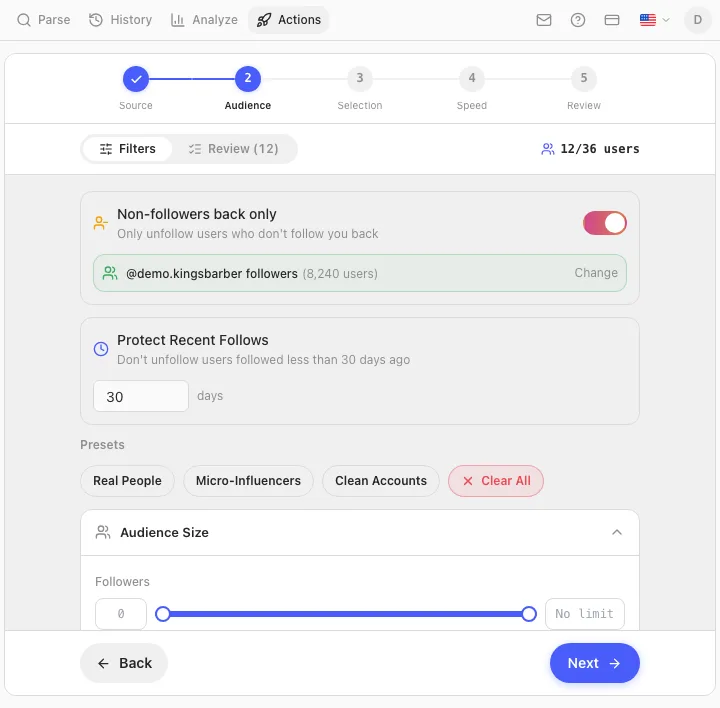This screenshot has height=708, width=720.
Task: Click Clear All filters button
Action: point(496,481)
